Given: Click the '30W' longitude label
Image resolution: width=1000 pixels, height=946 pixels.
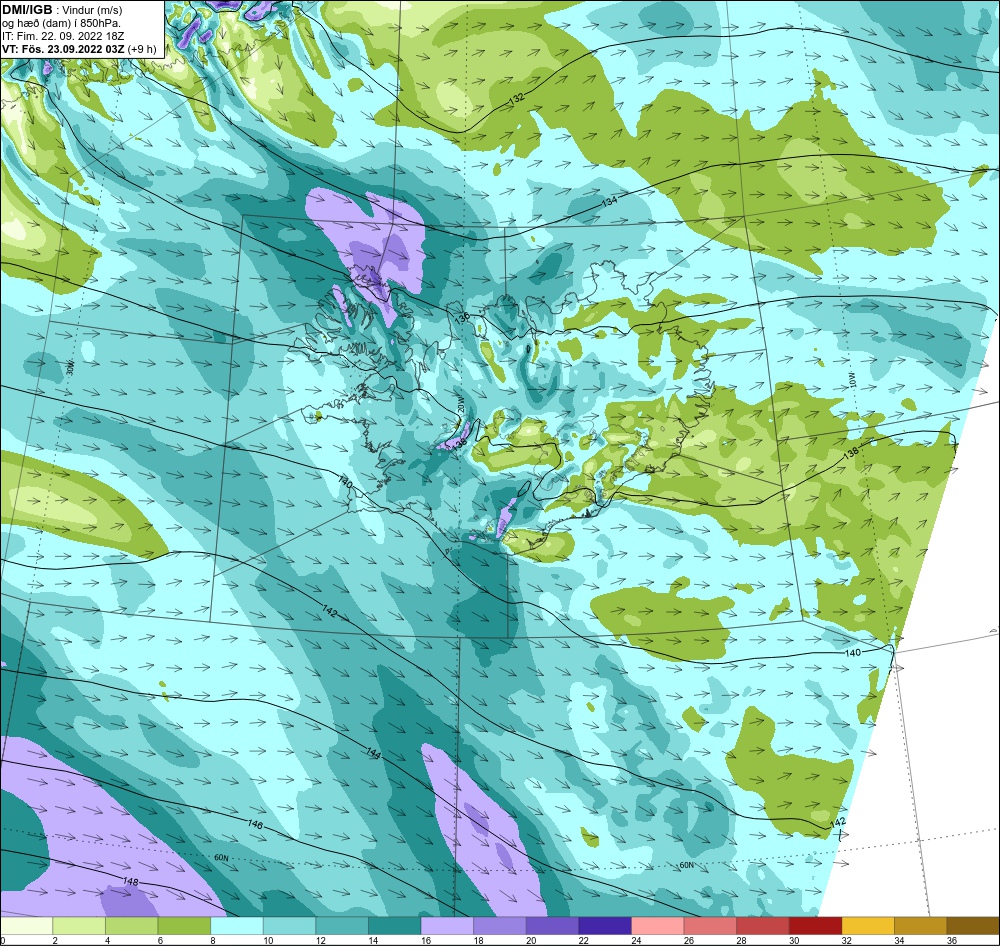Looking at the screenshot, I should 70,369.
